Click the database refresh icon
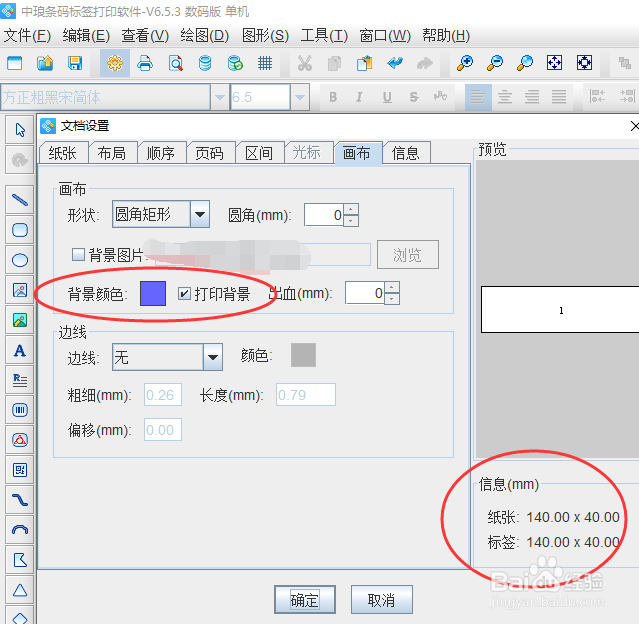The width and height of the screenshot is (639, 624). coord(235,63)
